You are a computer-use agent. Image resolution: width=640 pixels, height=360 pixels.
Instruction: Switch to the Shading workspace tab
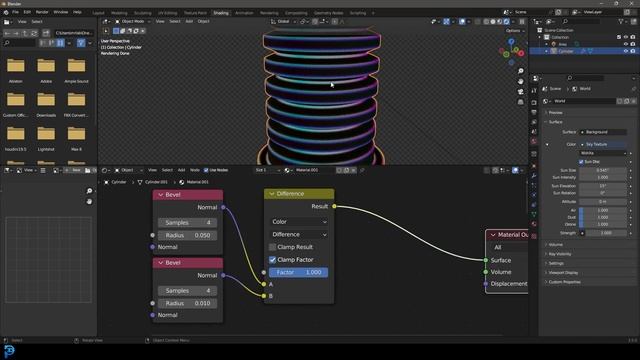(221, 13)
